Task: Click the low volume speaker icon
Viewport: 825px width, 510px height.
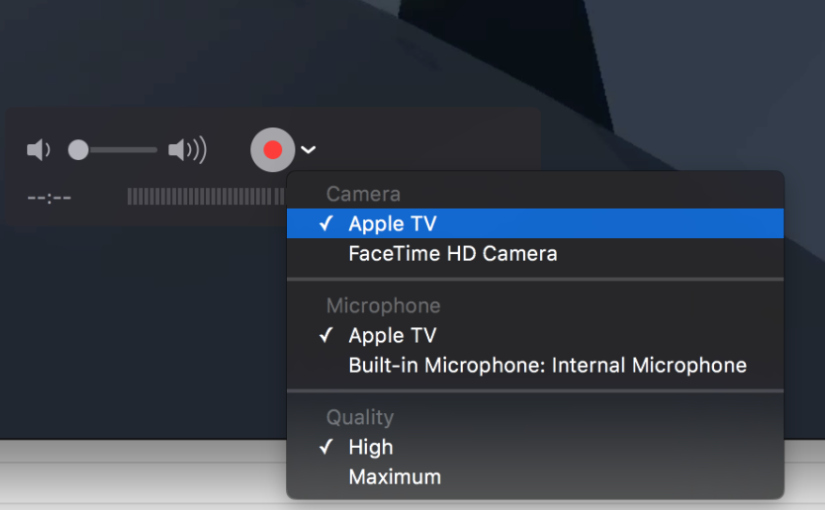Action: [x=38, y=150]
